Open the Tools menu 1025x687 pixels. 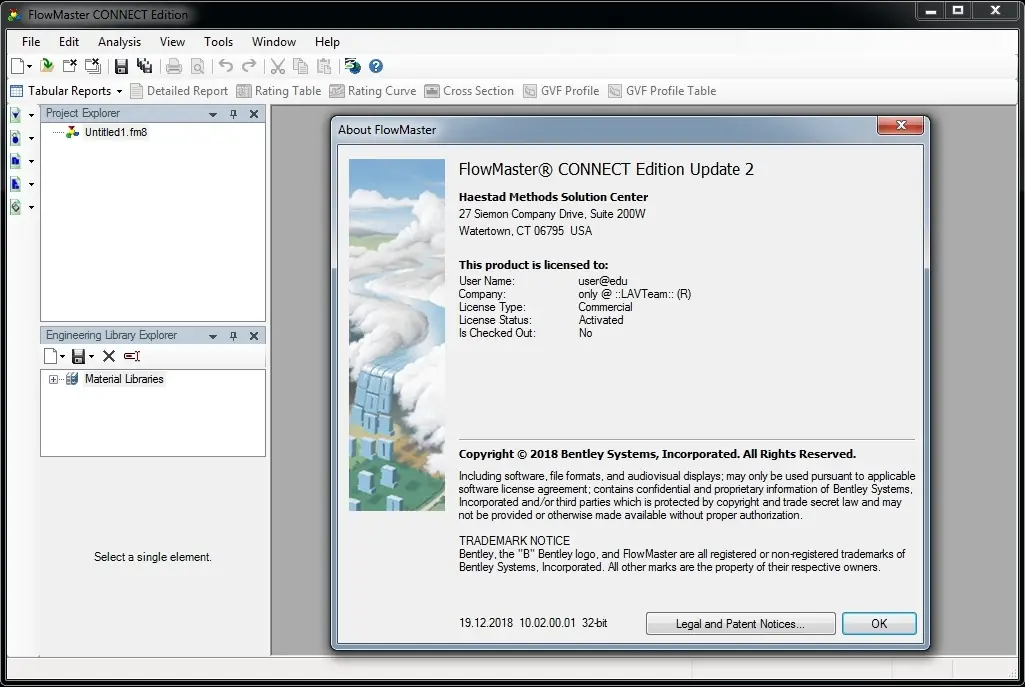pos(218,42)
